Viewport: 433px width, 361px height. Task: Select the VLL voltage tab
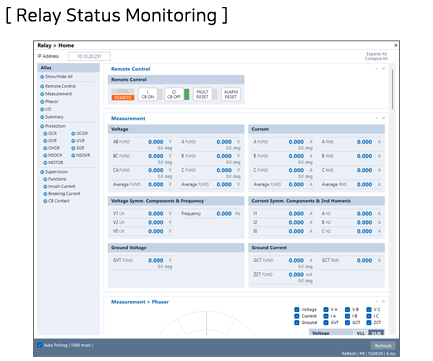361,333
